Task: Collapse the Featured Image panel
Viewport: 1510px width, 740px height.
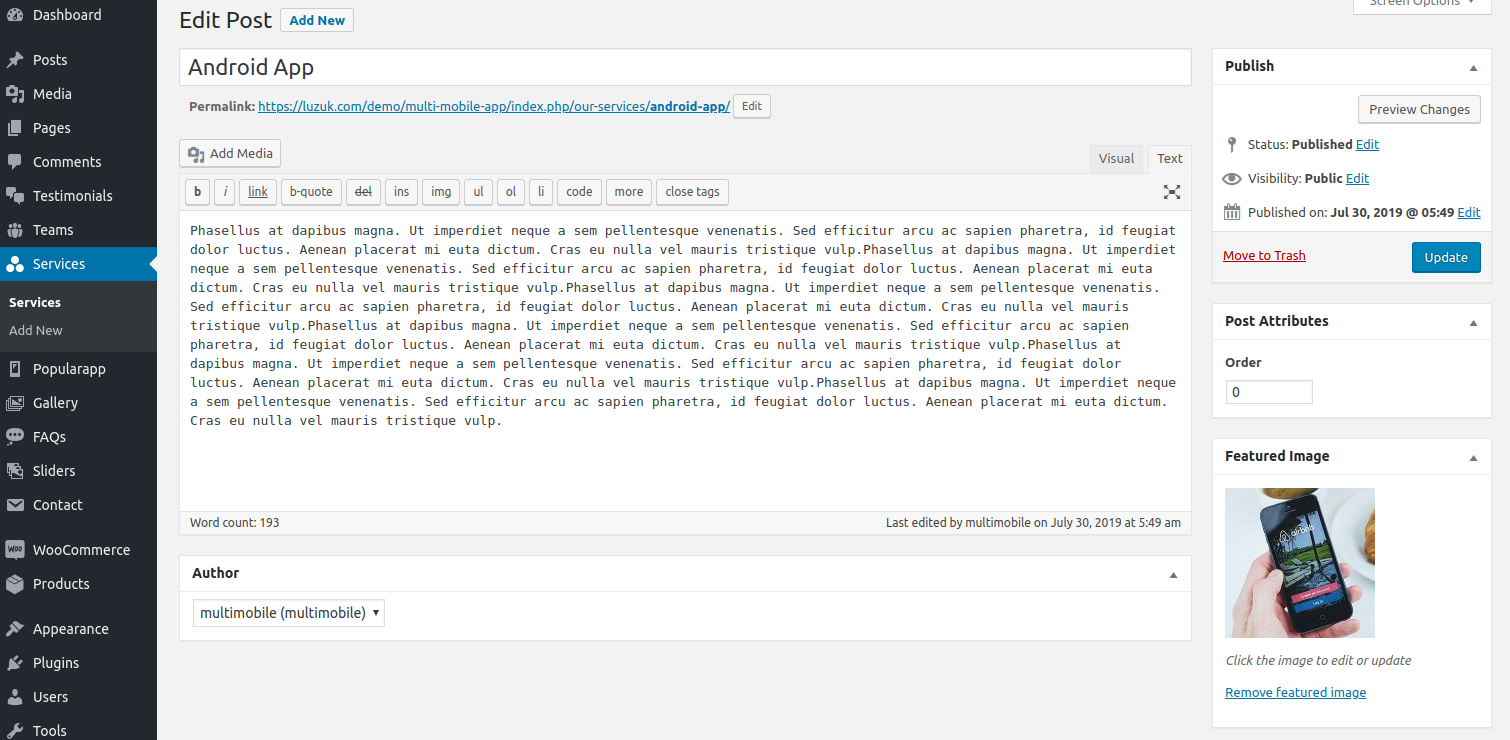Action: pos(1473,457)
